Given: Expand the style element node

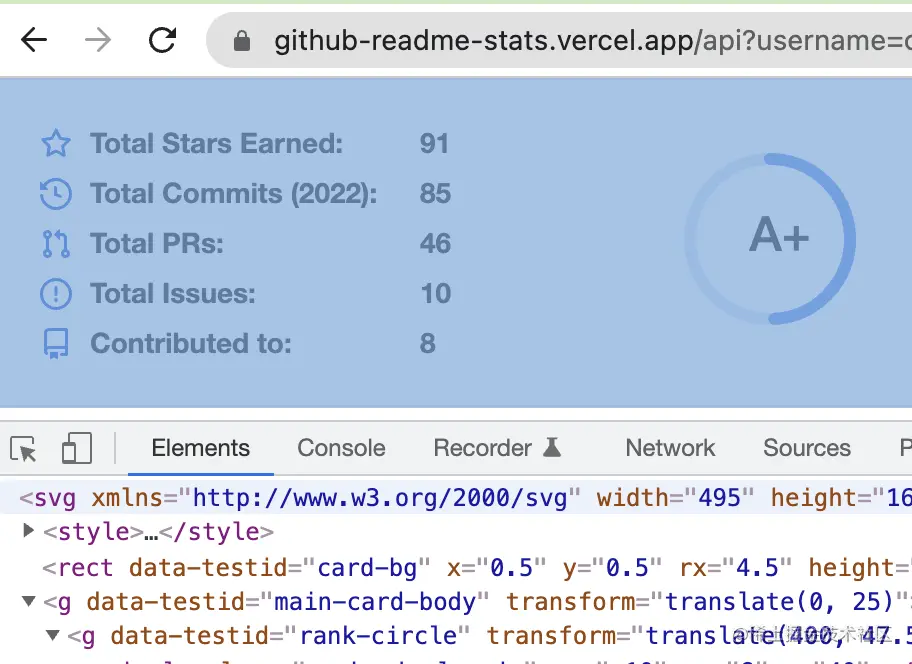Looking at the screenshot, I should click(x=27, y=530).
